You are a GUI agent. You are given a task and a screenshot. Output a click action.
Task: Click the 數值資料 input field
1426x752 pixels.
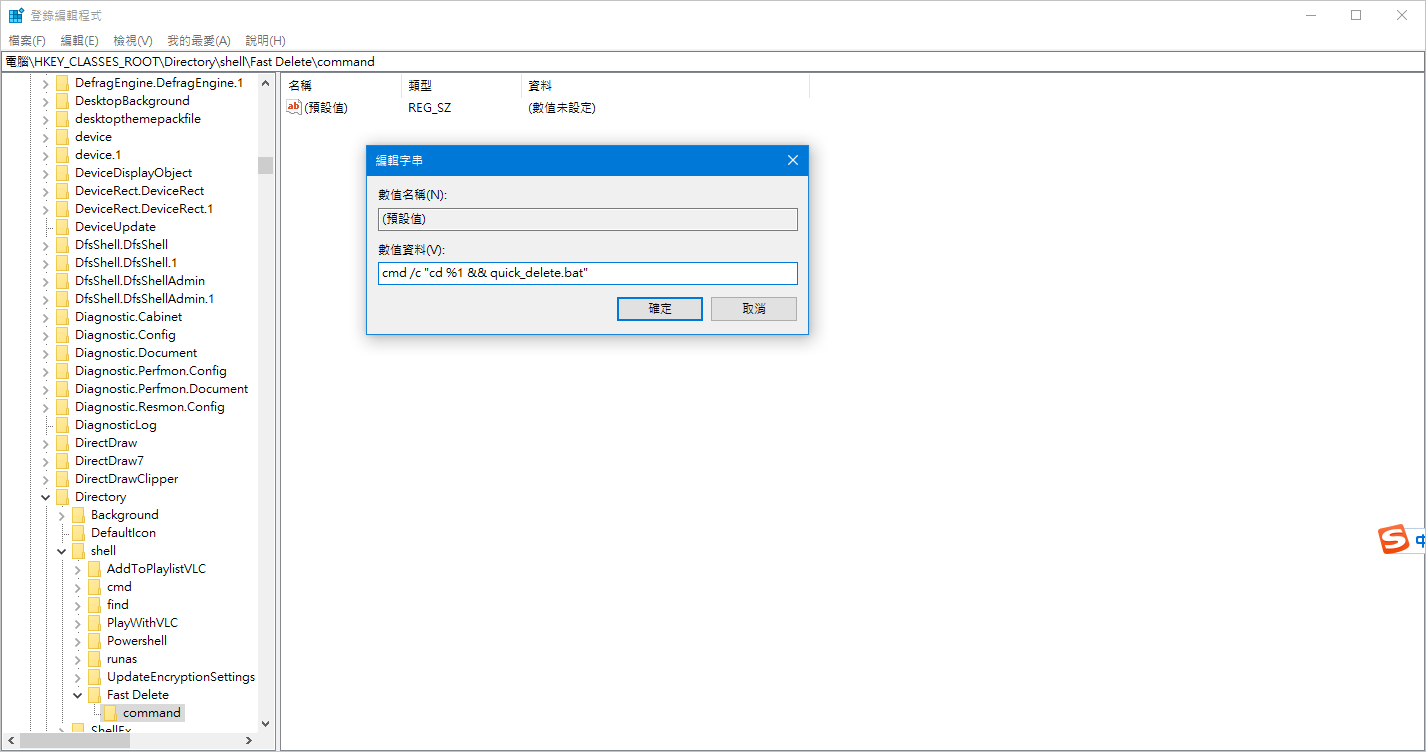[588, 273]
